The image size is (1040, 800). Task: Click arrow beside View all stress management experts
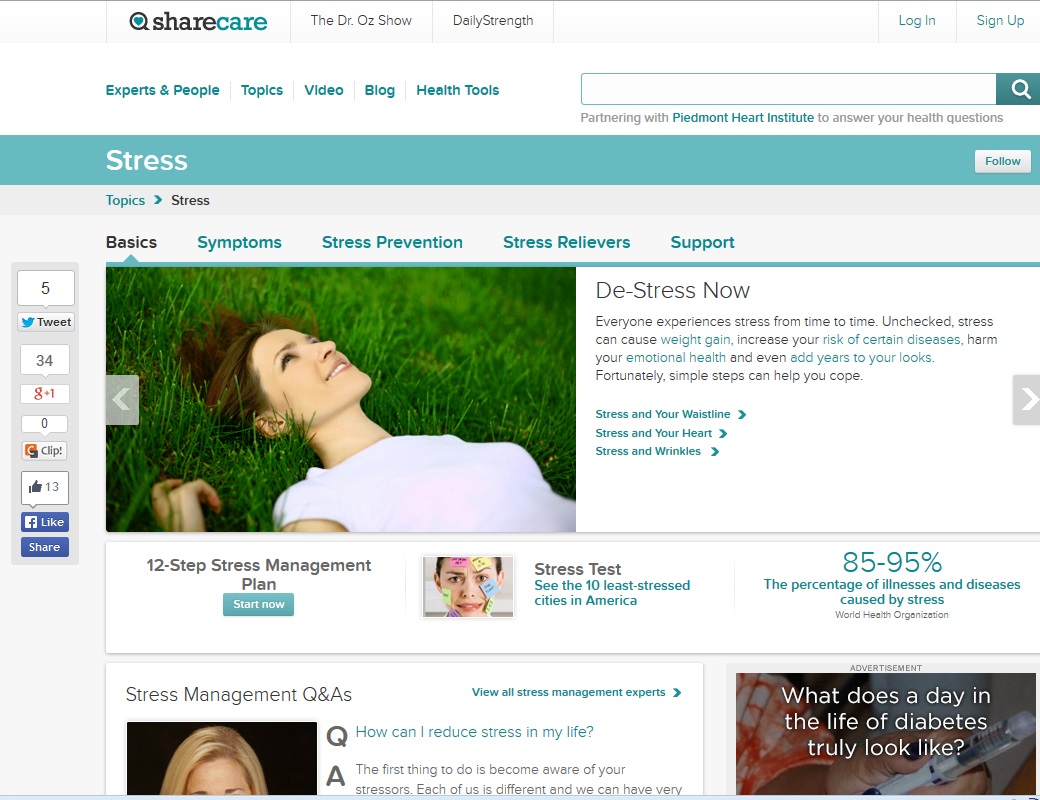point(677,693)
